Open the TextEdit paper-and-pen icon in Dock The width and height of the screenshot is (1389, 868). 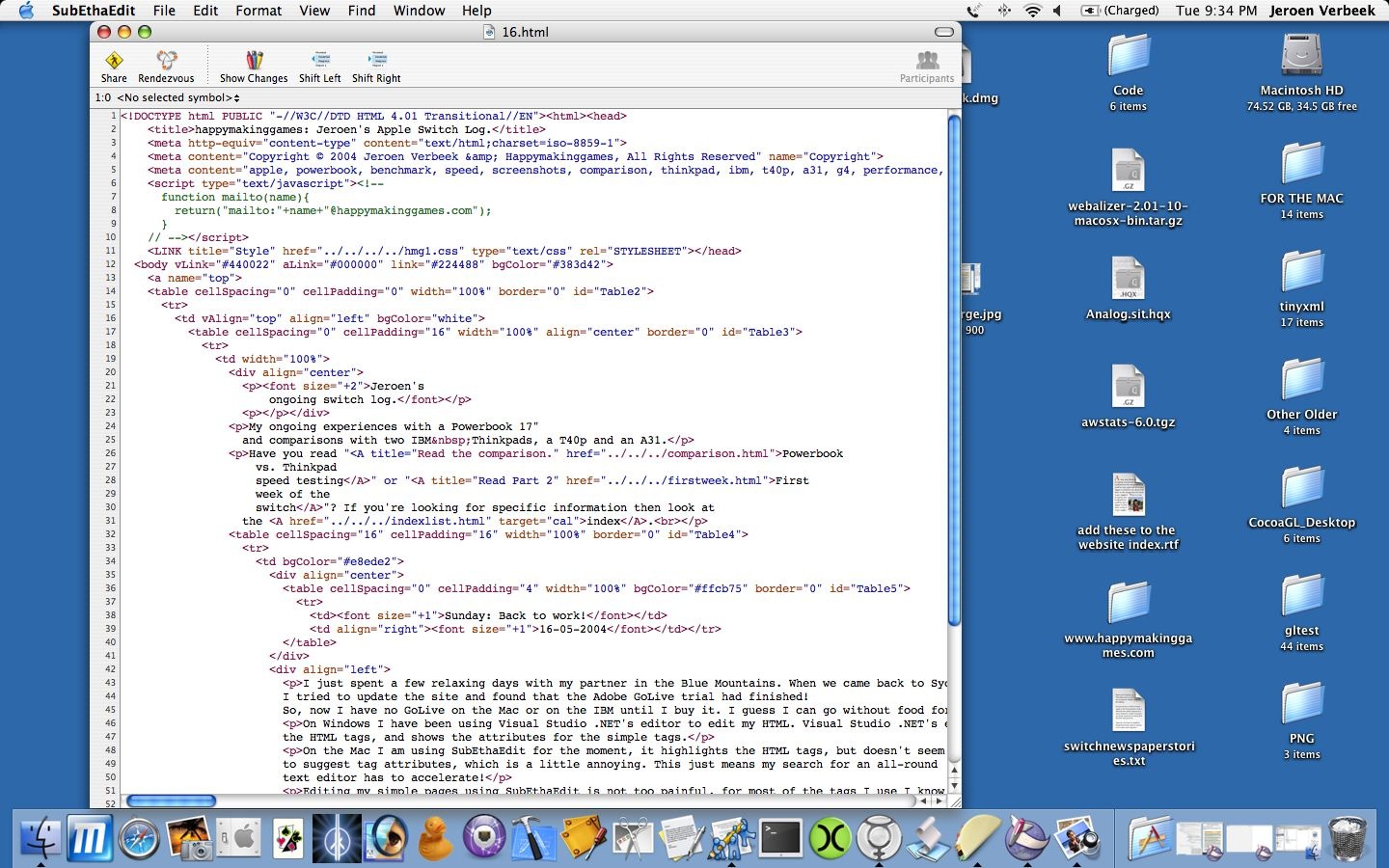(x=682, y=837)
